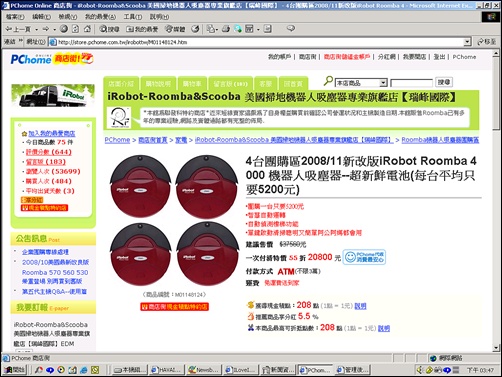Click the Stop loading toolbar icon
This screenshot has height=377, width=502.
tap(64, 29)
